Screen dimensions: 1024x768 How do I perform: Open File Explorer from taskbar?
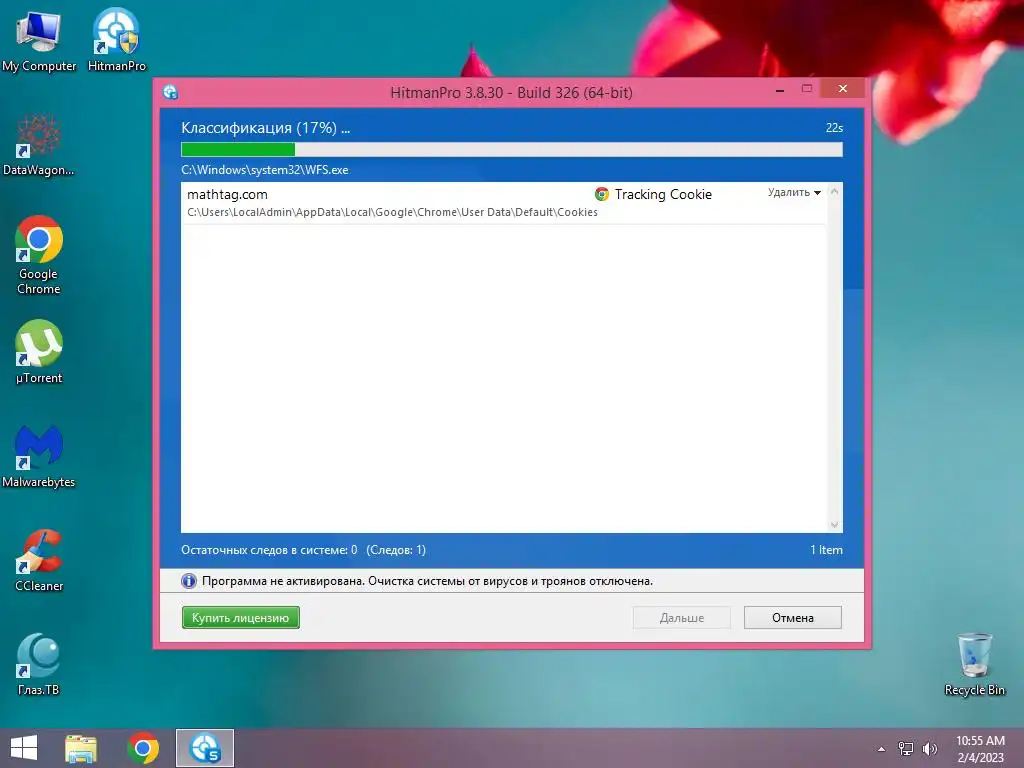[81, 748]
